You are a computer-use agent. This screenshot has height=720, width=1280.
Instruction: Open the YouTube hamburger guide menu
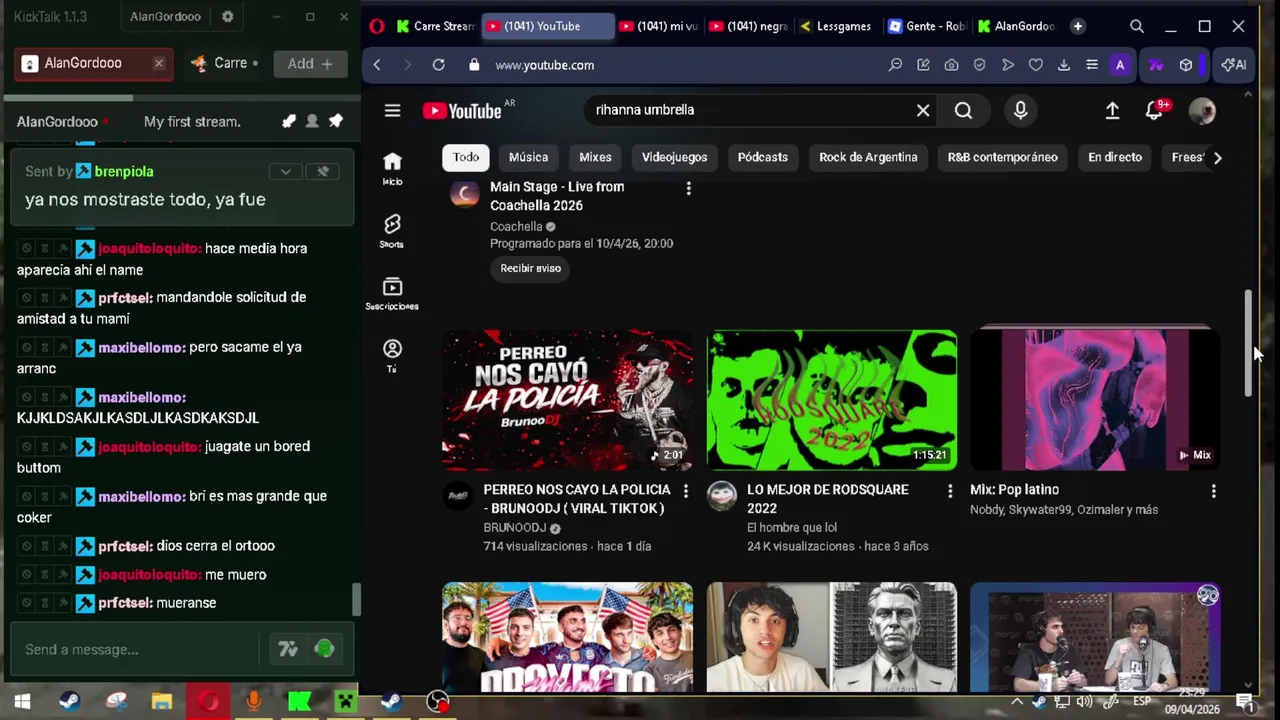[x=392, y=111]
